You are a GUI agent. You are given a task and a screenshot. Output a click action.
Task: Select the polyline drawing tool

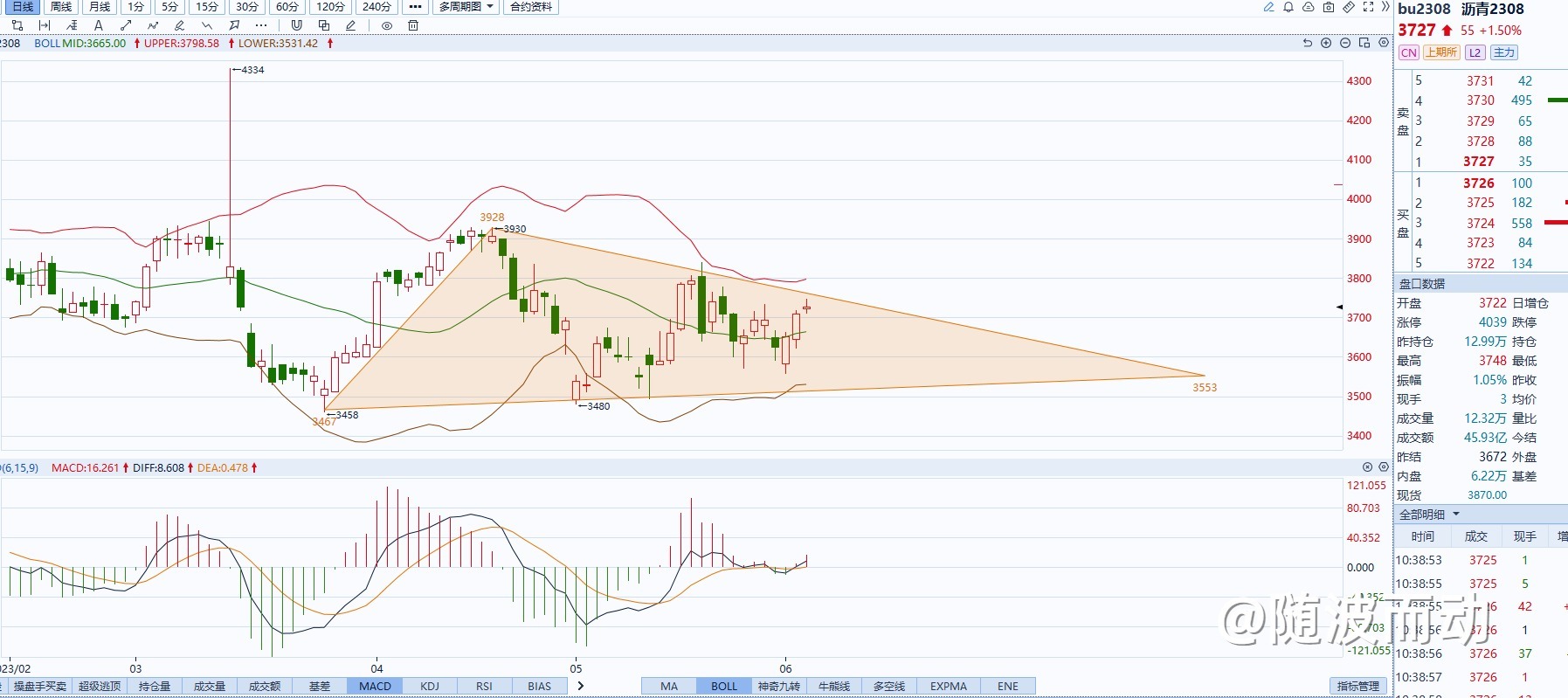click(x=153, y=25)
